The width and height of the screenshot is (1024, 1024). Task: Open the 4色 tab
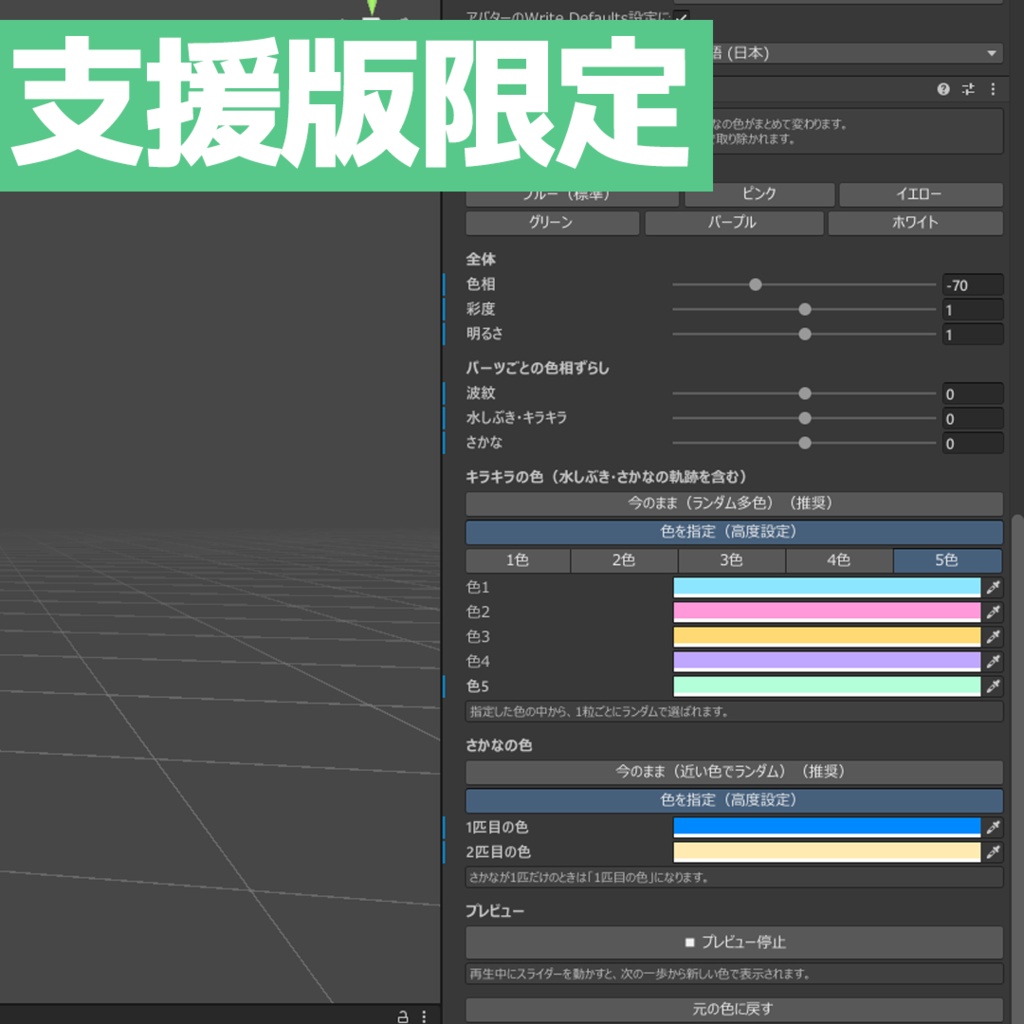839,560
